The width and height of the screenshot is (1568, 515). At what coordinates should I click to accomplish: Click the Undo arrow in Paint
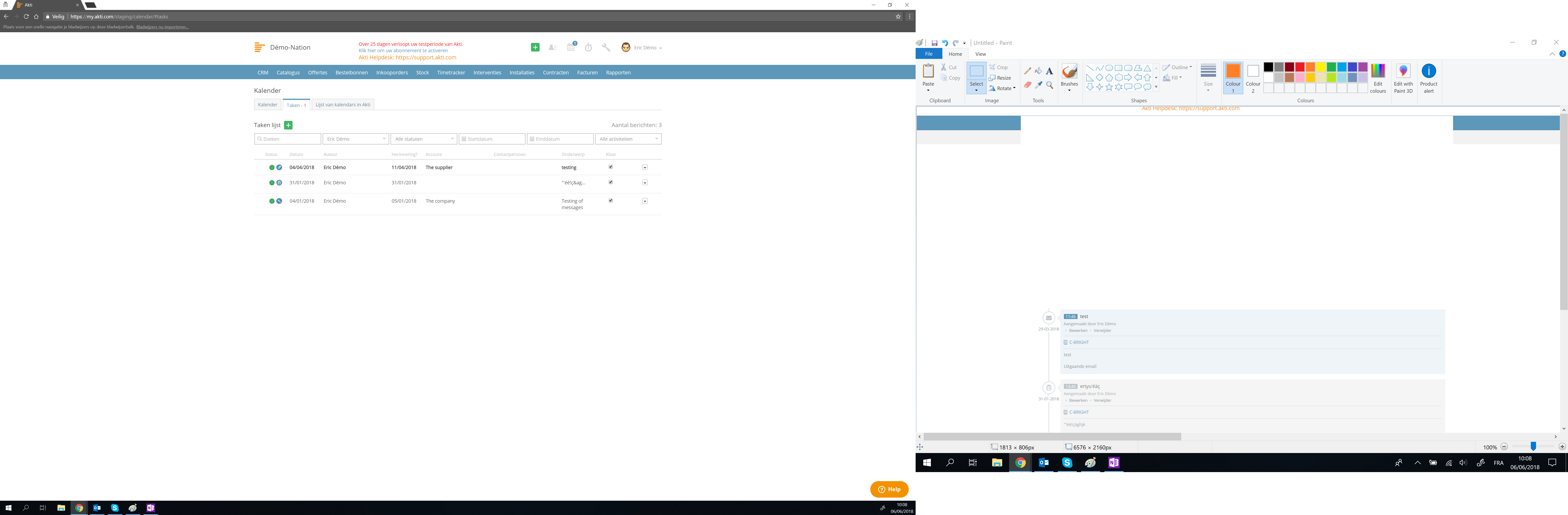pos(945,43)
